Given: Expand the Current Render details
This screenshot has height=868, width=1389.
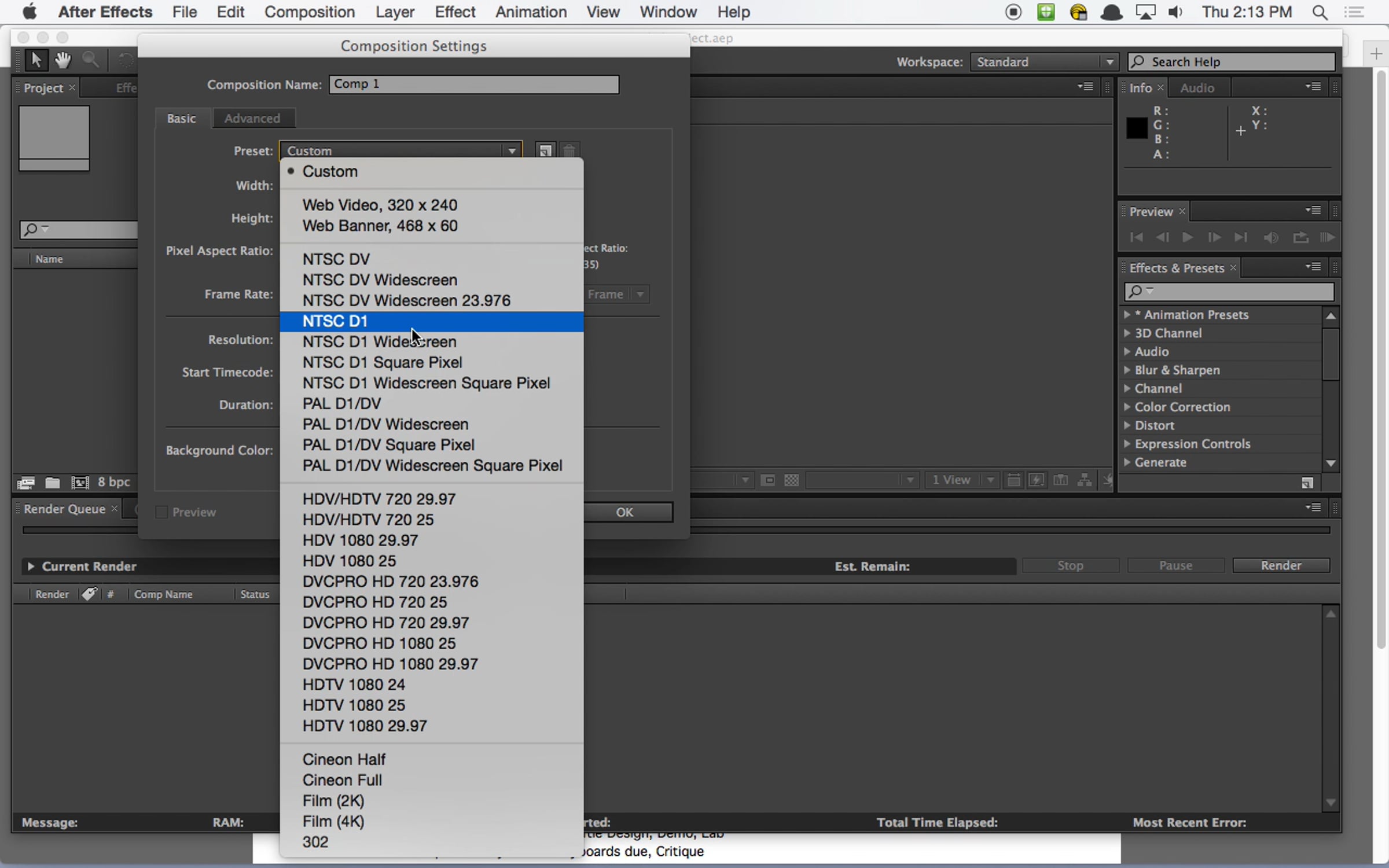Looking at the screenshot, I should point(31,566).
